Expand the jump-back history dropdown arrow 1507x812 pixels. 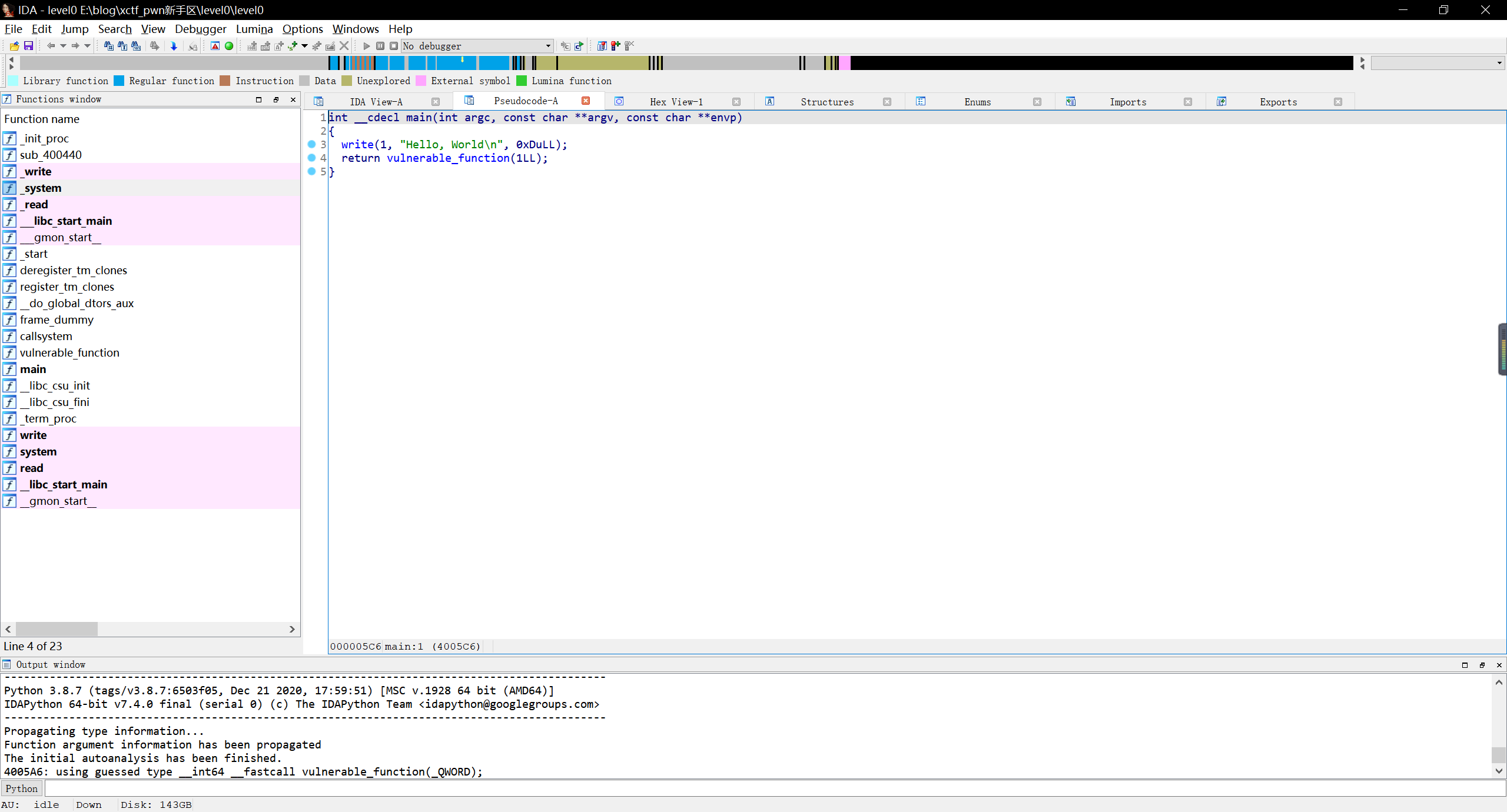(x=63, y=46)
